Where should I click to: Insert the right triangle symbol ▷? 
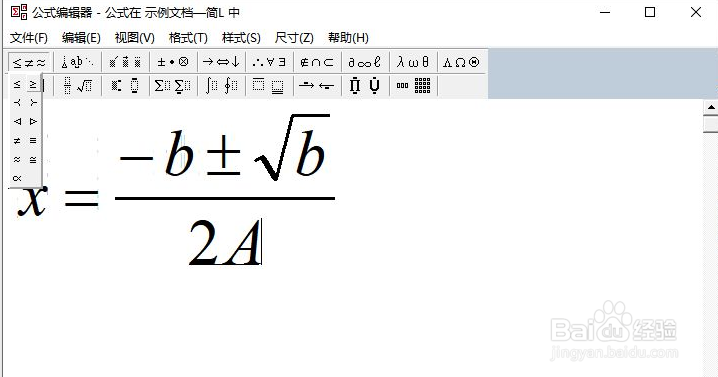pos(33,121)
